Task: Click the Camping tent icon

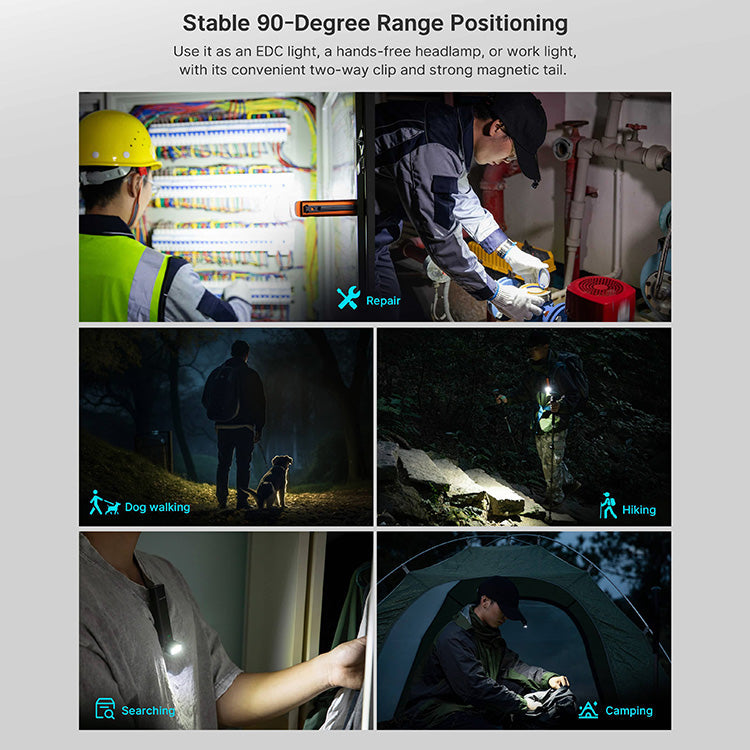Action: click(x=588, y=710)
